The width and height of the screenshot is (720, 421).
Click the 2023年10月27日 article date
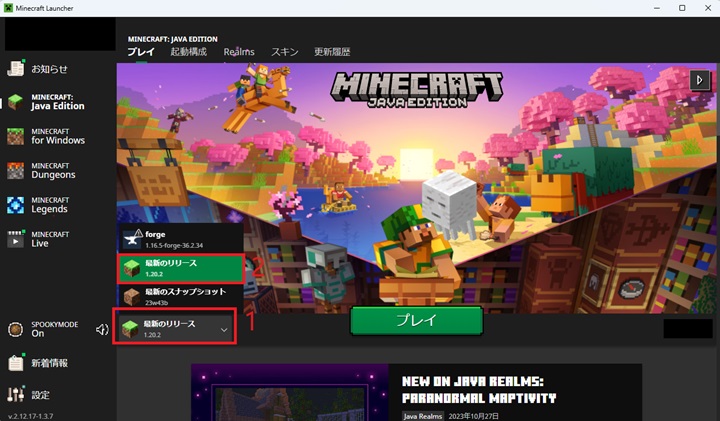[473, 416]
